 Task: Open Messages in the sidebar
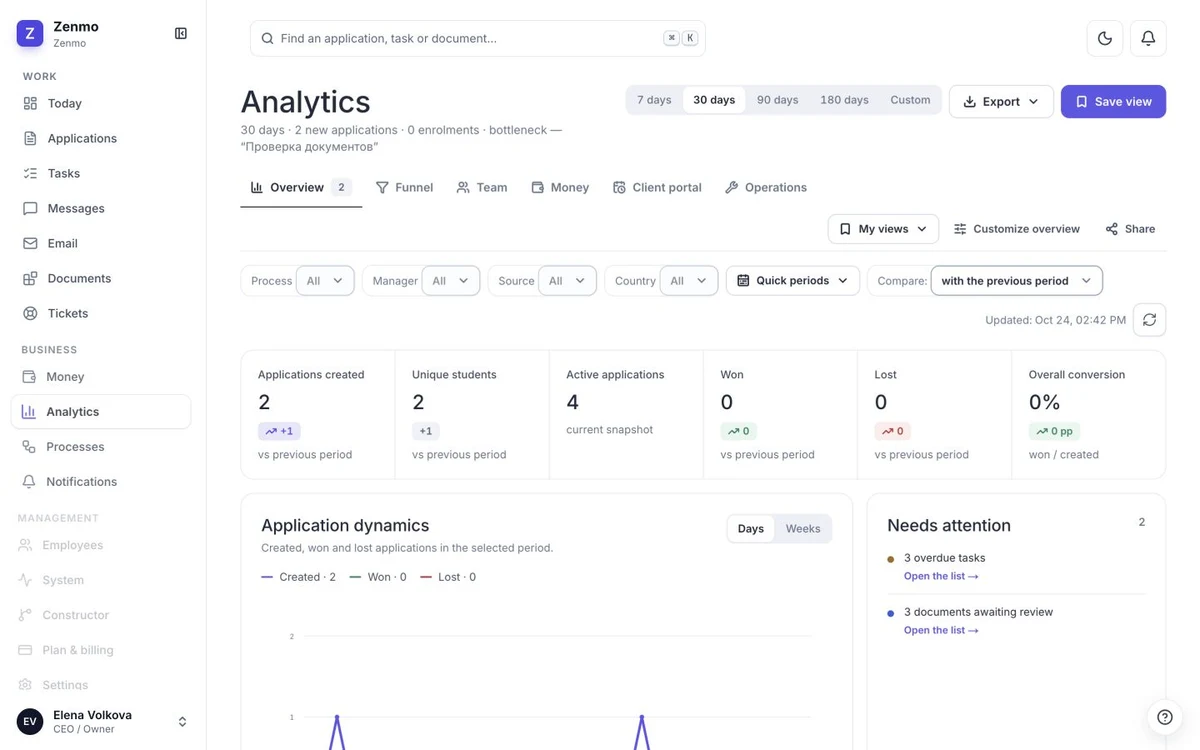(101, 208)
